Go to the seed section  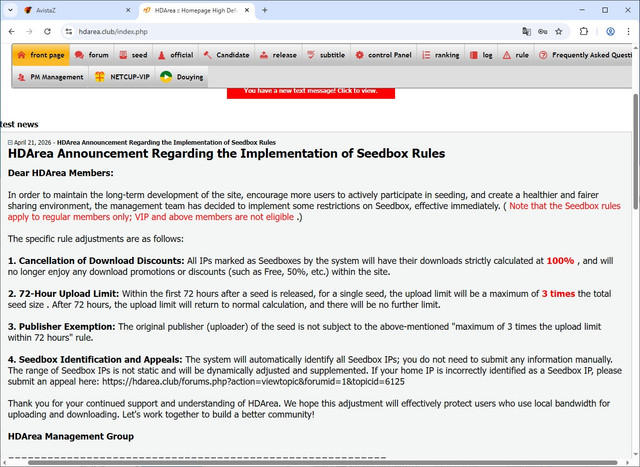[133, 55]
